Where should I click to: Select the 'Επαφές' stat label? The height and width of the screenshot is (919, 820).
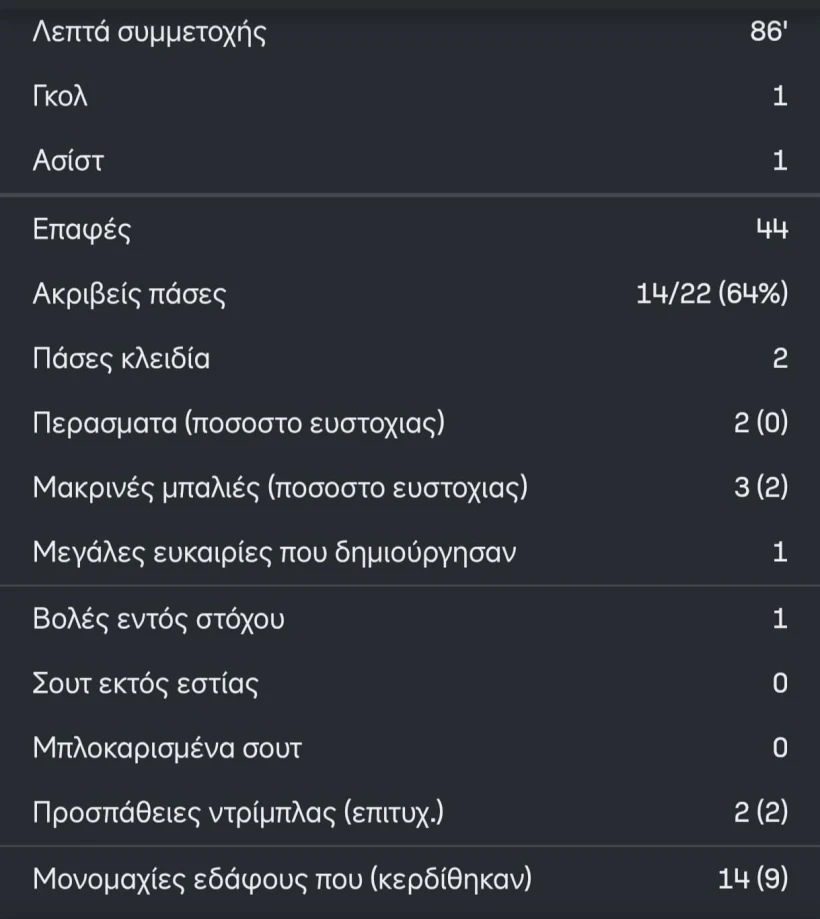tap(82, 230)
